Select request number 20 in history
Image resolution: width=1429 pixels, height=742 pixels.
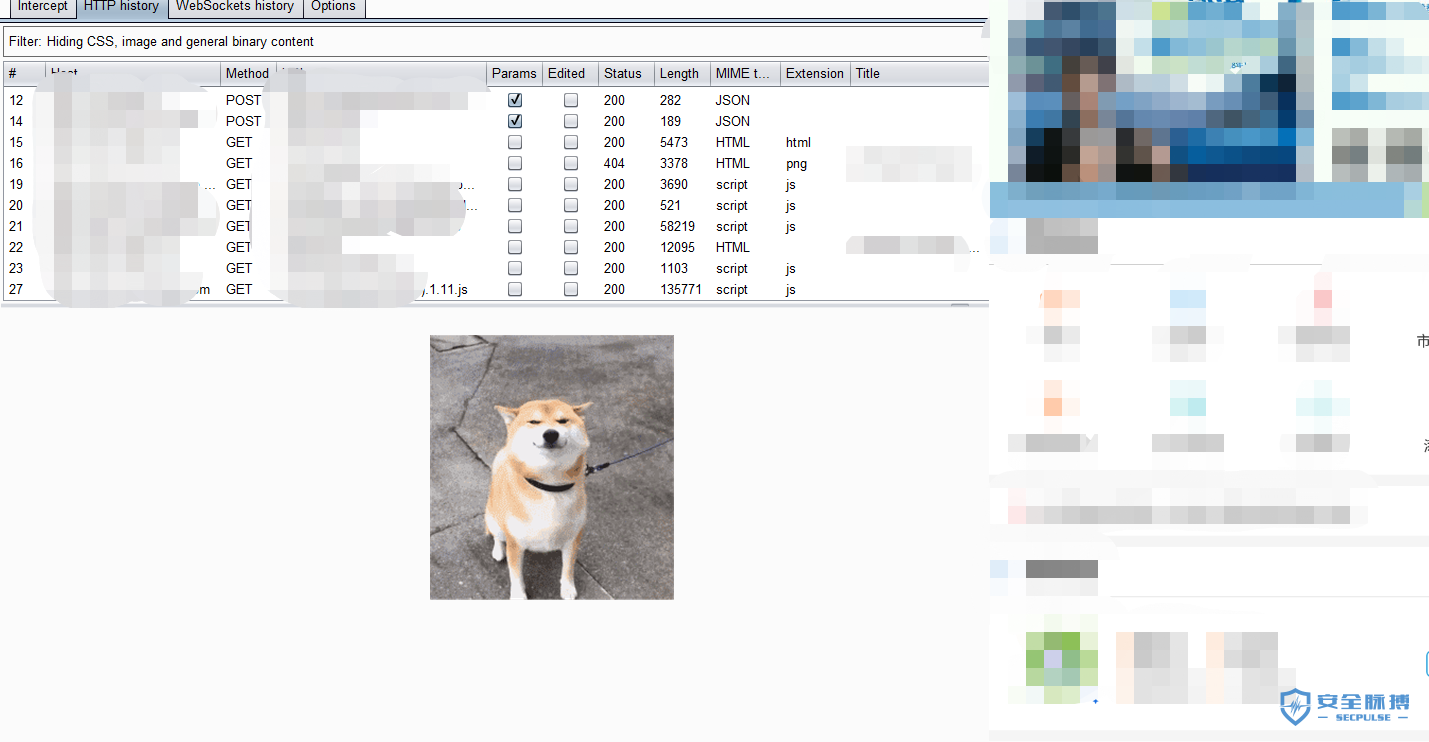[16, 205]
